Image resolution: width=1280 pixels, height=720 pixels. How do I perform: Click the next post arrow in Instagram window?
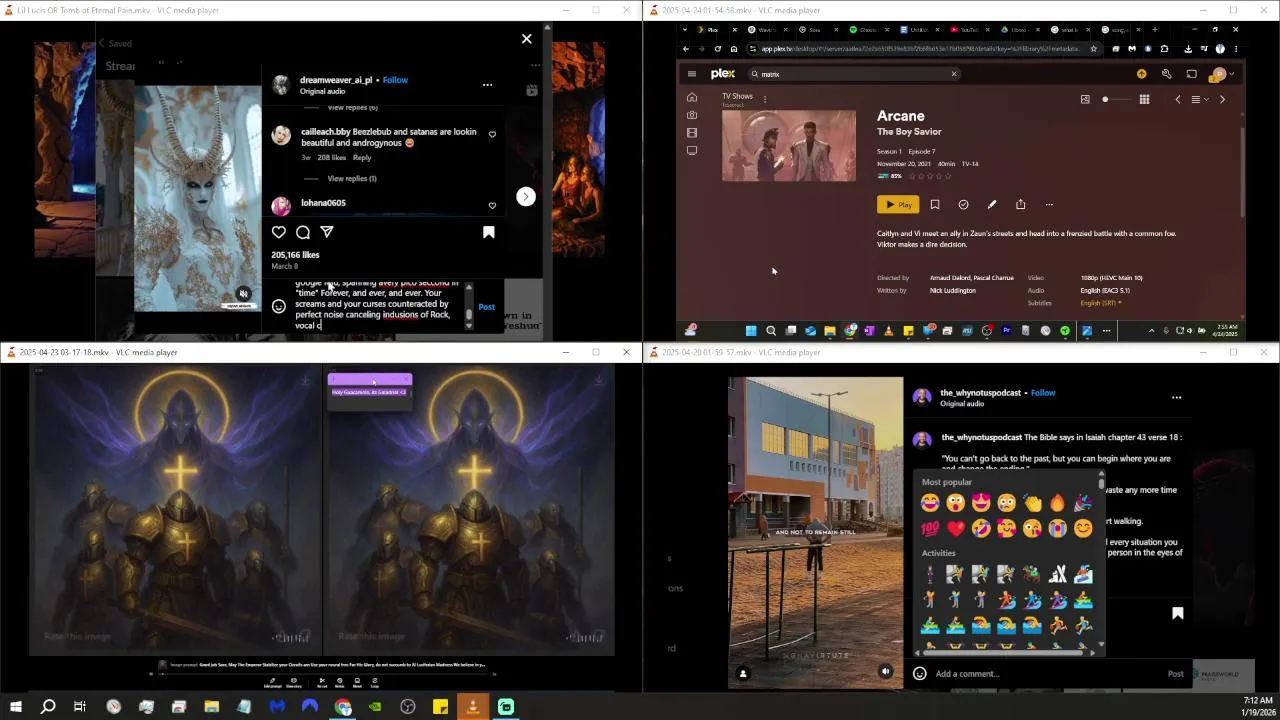[x=526, y=196]
